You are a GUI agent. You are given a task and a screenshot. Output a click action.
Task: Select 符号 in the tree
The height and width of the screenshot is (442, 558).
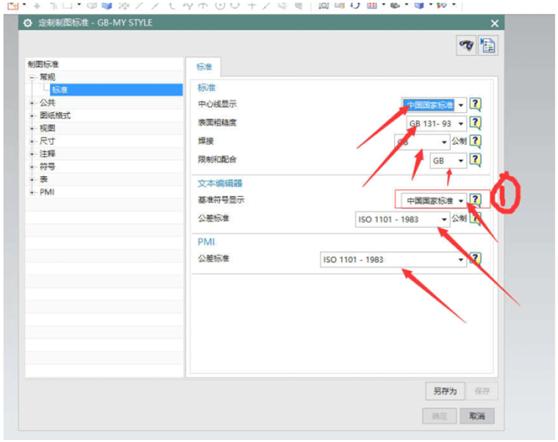point(47,167)
